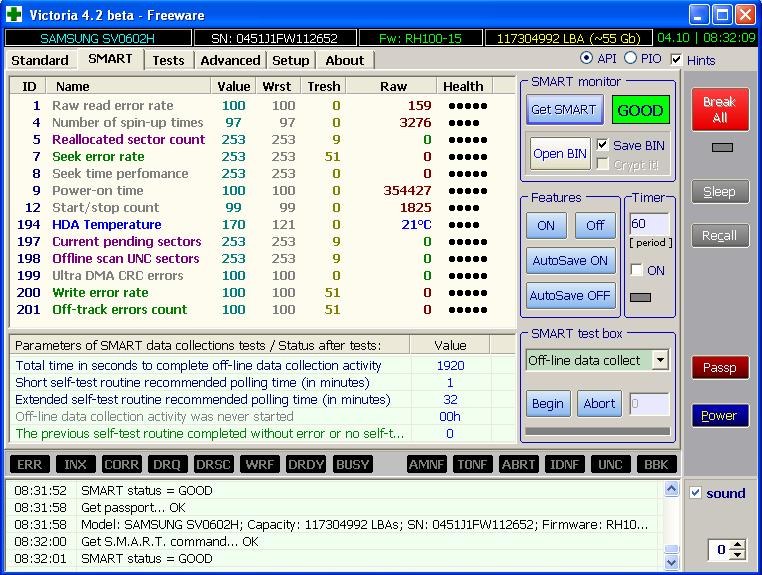Turn SMART features Off

point(595,226)
